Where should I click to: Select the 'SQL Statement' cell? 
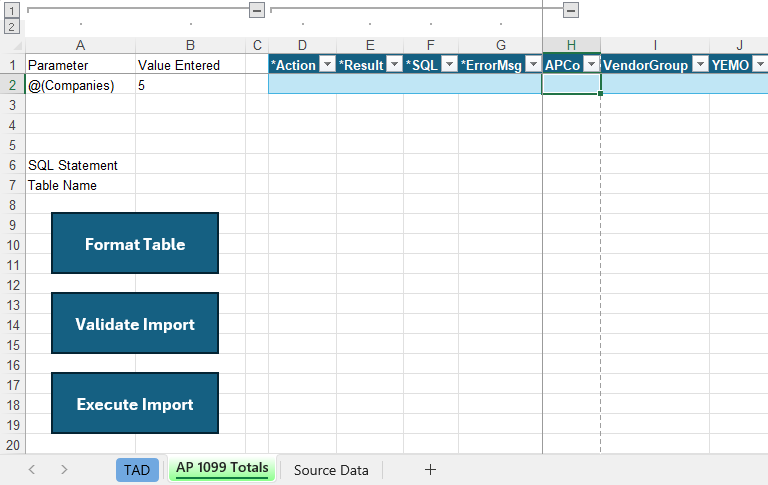(80, 165)
